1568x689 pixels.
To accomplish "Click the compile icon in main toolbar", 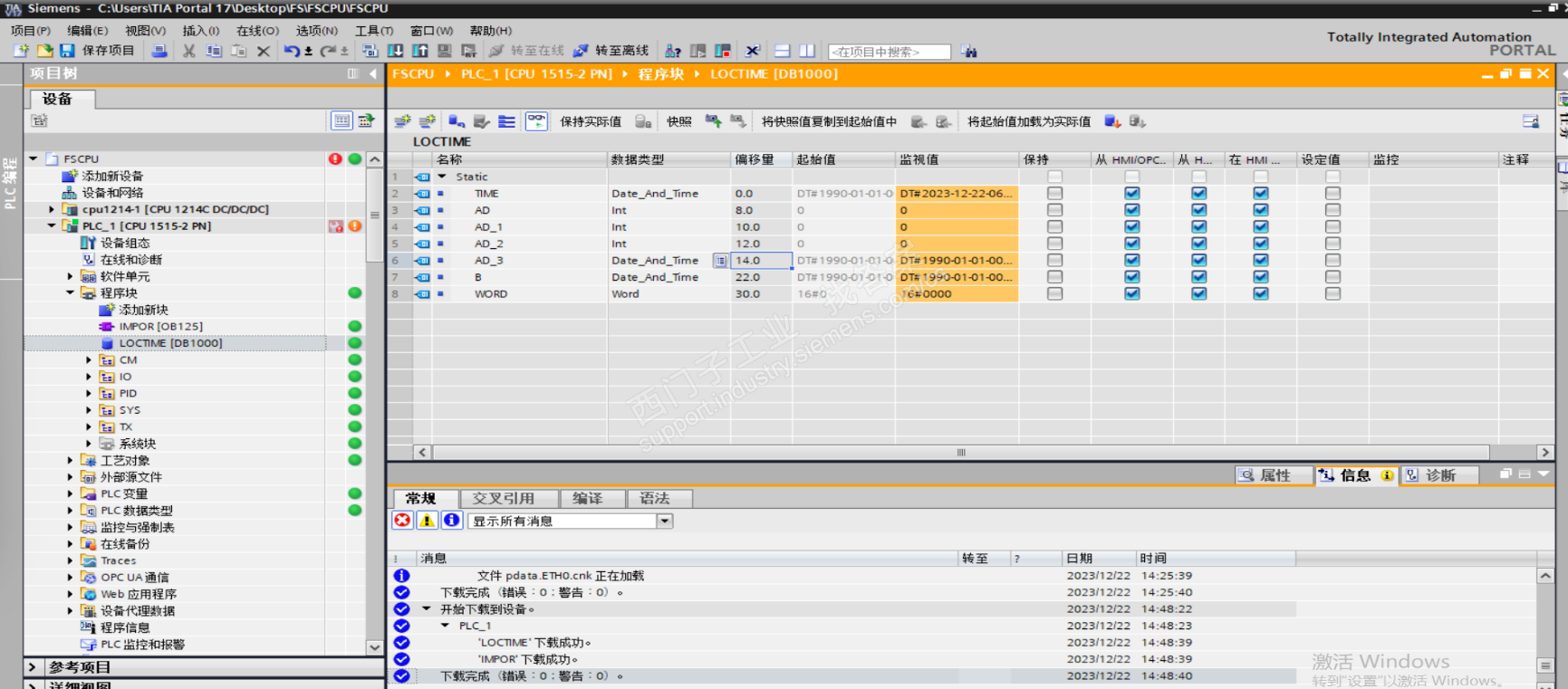I will tap(370, 51).
